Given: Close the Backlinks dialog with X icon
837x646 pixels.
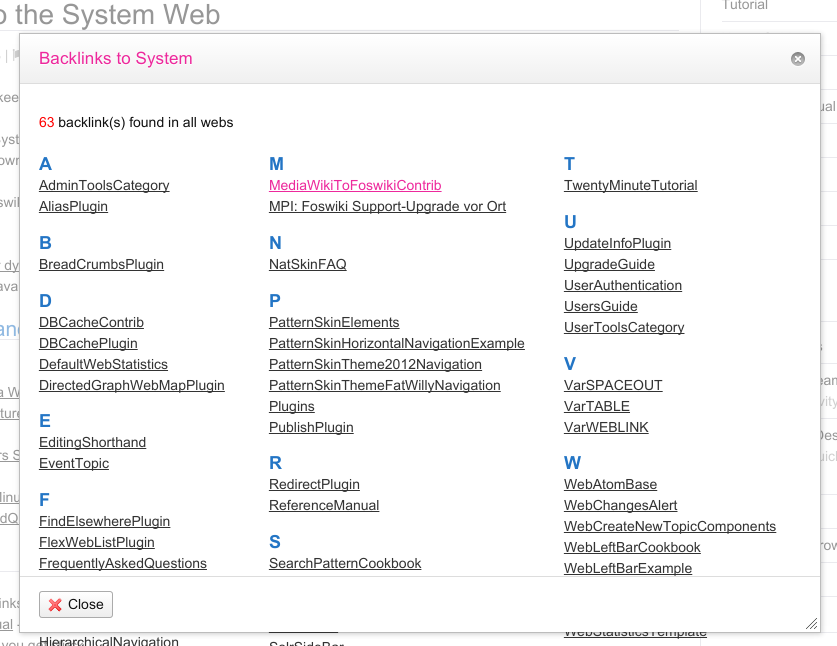Looking at the screenshot, I should [x=797, y=59].
